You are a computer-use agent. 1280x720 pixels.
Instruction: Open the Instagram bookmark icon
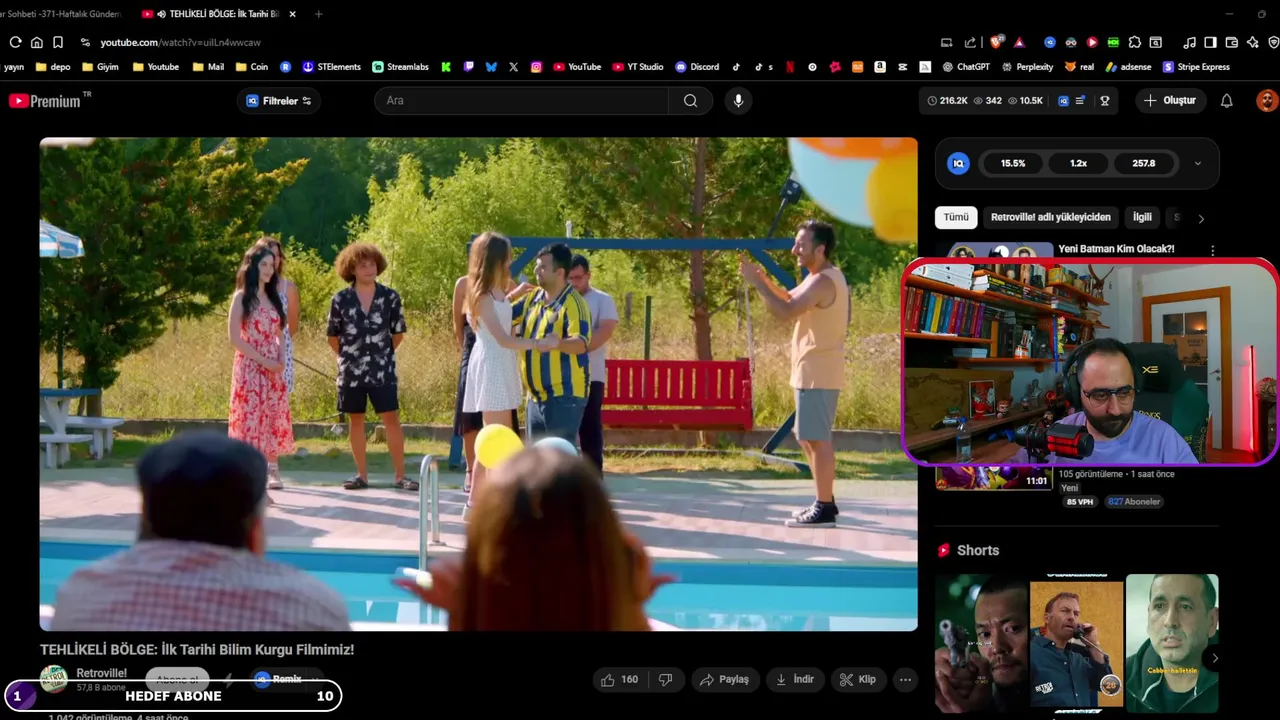(536, 67)
